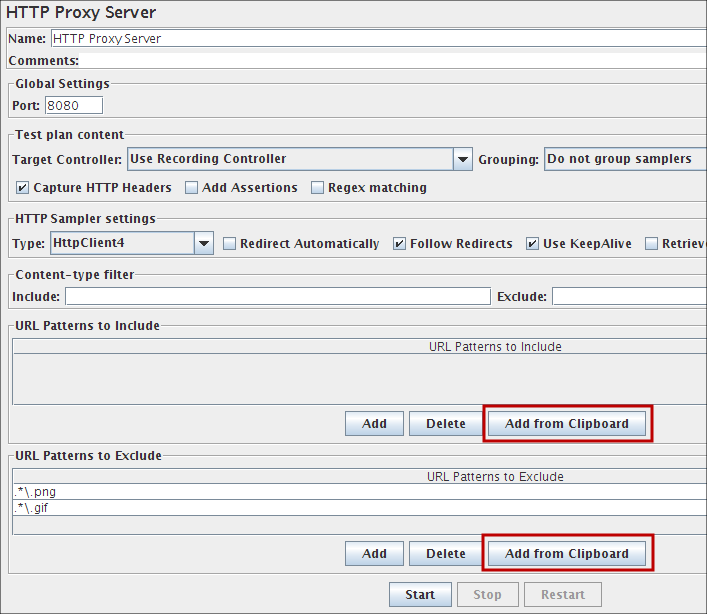707x614 pixels.
Task: Expand the HttpClient4 Type dropdown
Action: 203,243
